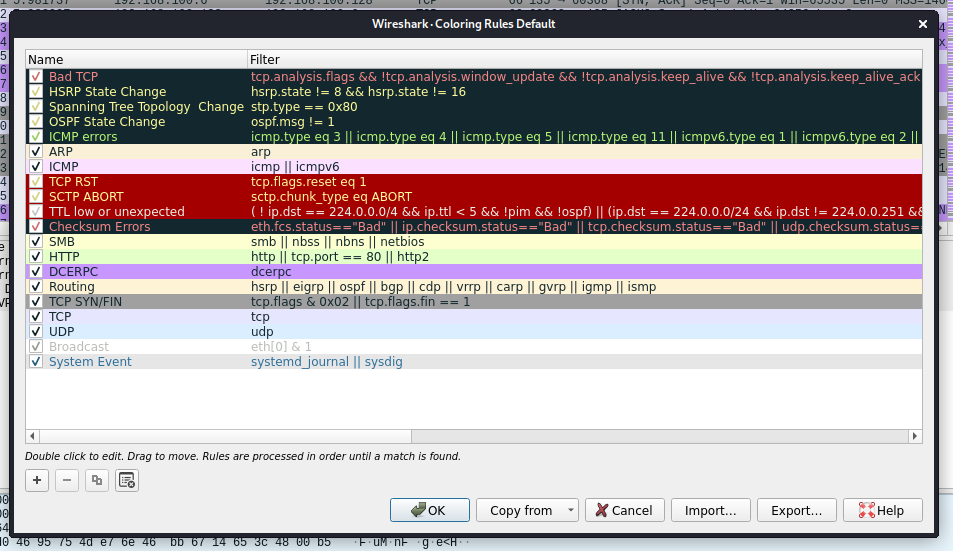This screenshot has height=551, width=953.
Task: Click Export... to save rules
Action: coord(796,510)
